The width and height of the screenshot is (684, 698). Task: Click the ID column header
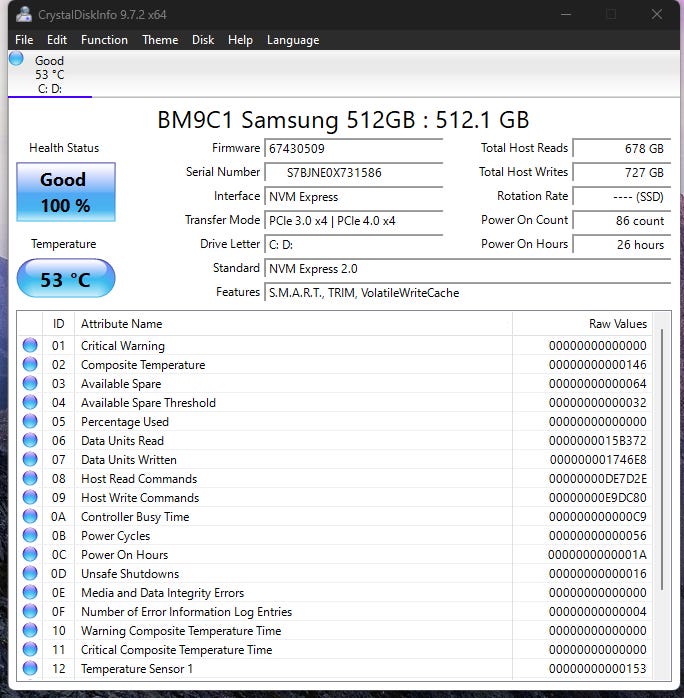[58, 324]
